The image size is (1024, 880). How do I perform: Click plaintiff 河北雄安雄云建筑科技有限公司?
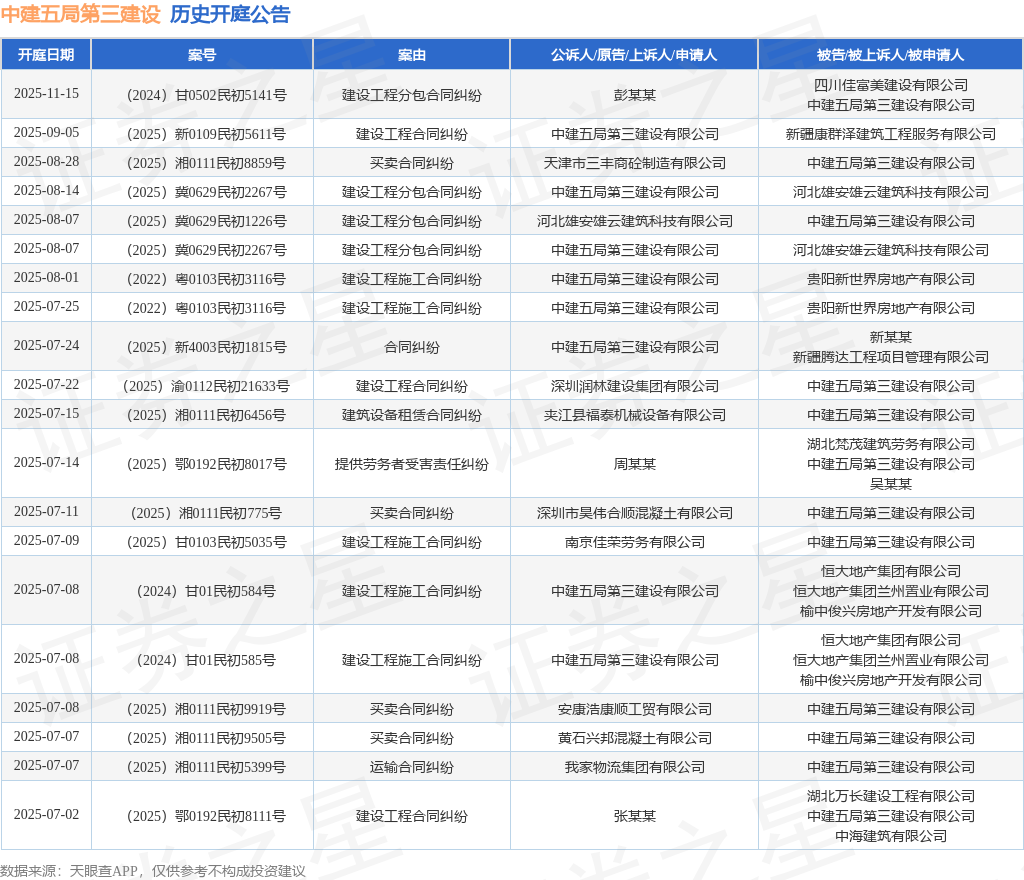click(634, 221)
